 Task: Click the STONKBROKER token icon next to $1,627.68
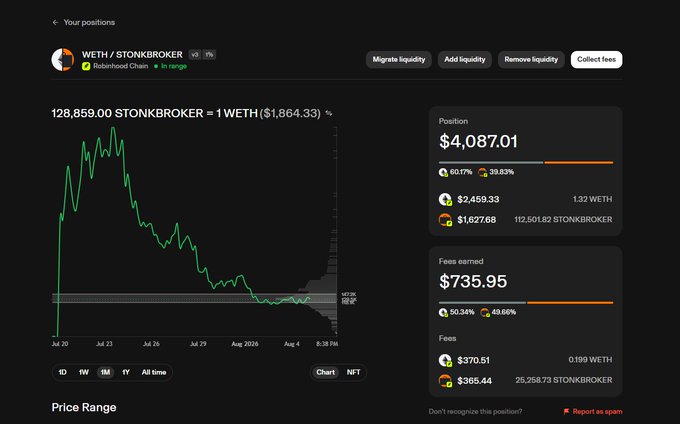445,220
